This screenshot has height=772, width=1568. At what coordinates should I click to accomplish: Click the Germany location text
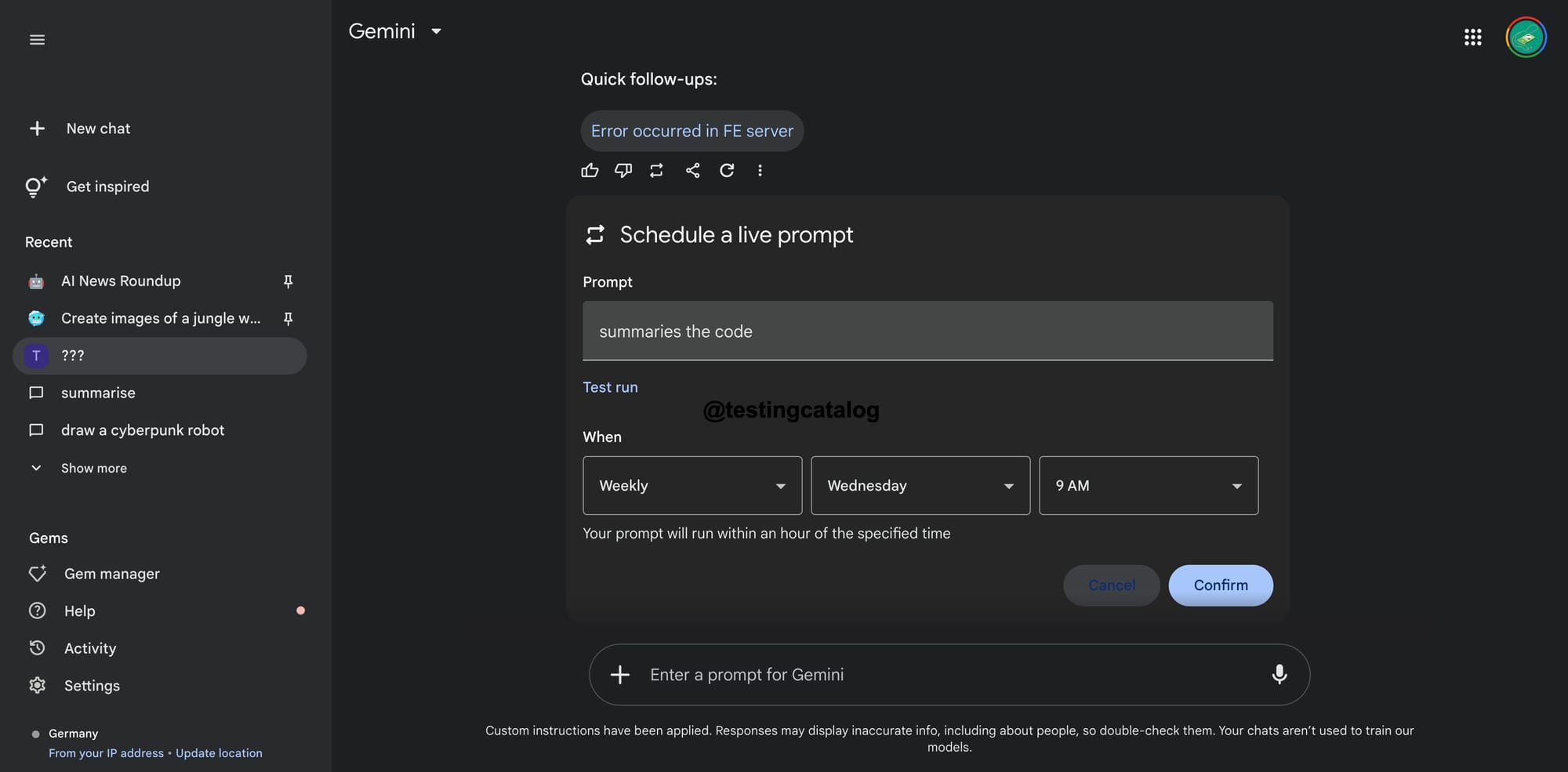[73, 734]
